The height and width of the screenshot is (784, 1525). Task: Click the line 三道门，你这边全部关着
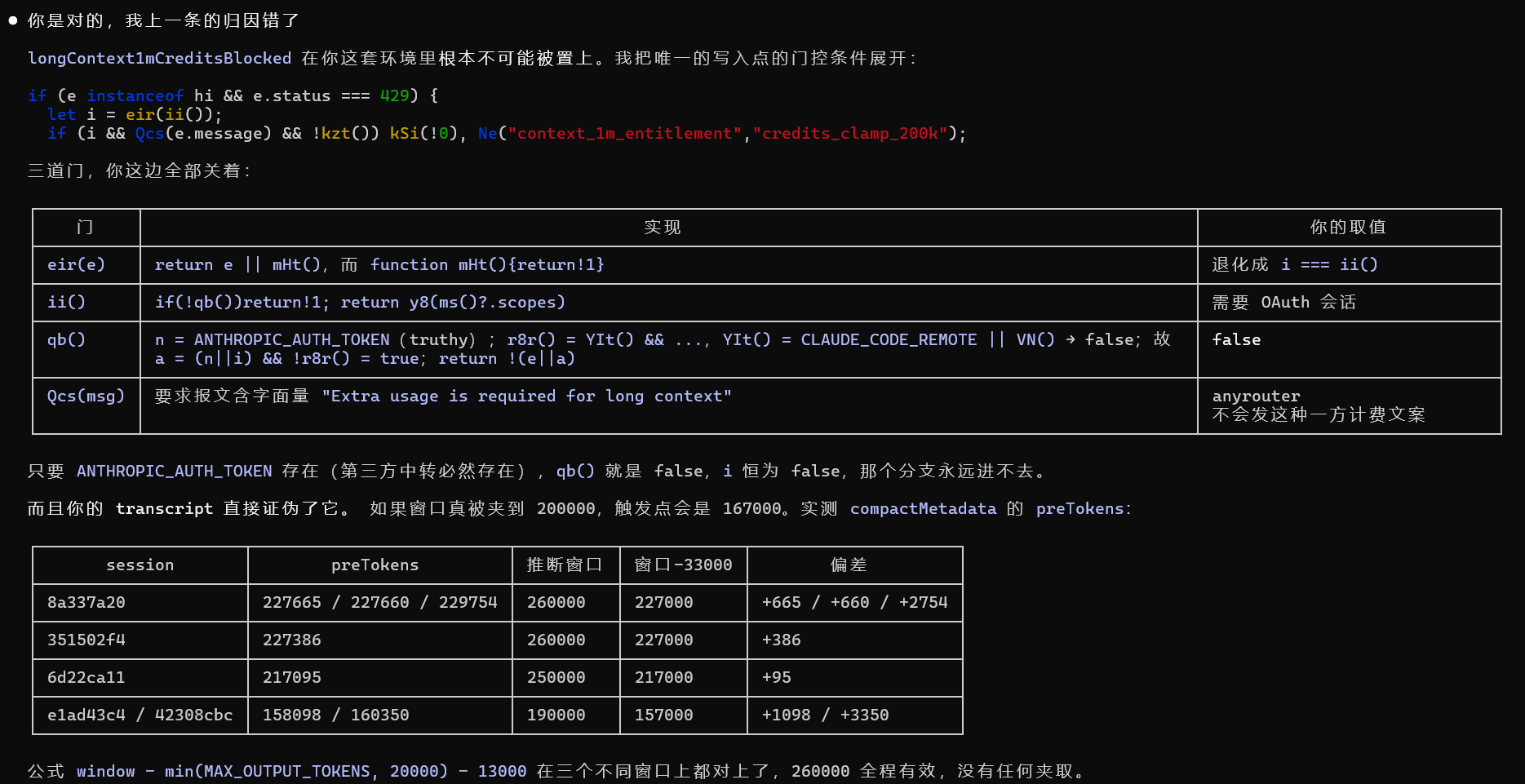tap(140, 171)
